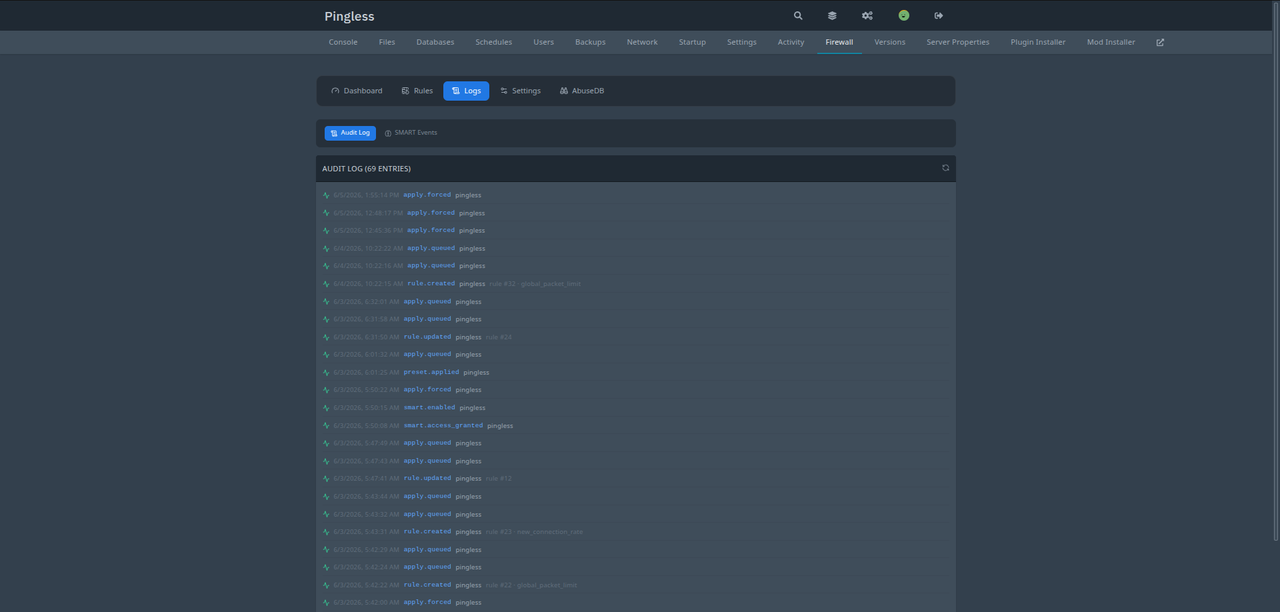Click pulse icon on the 5:47:41 AM rule.updated entry
The width and height of the screenshot is (1280, 612).
pos(326,479)
